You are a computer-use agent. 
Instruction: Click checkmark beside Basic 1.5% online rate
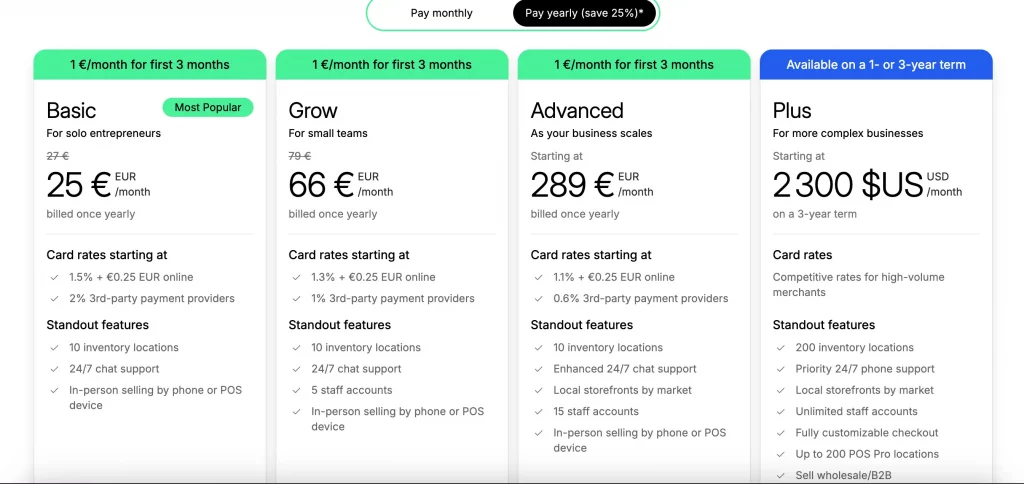54,277
